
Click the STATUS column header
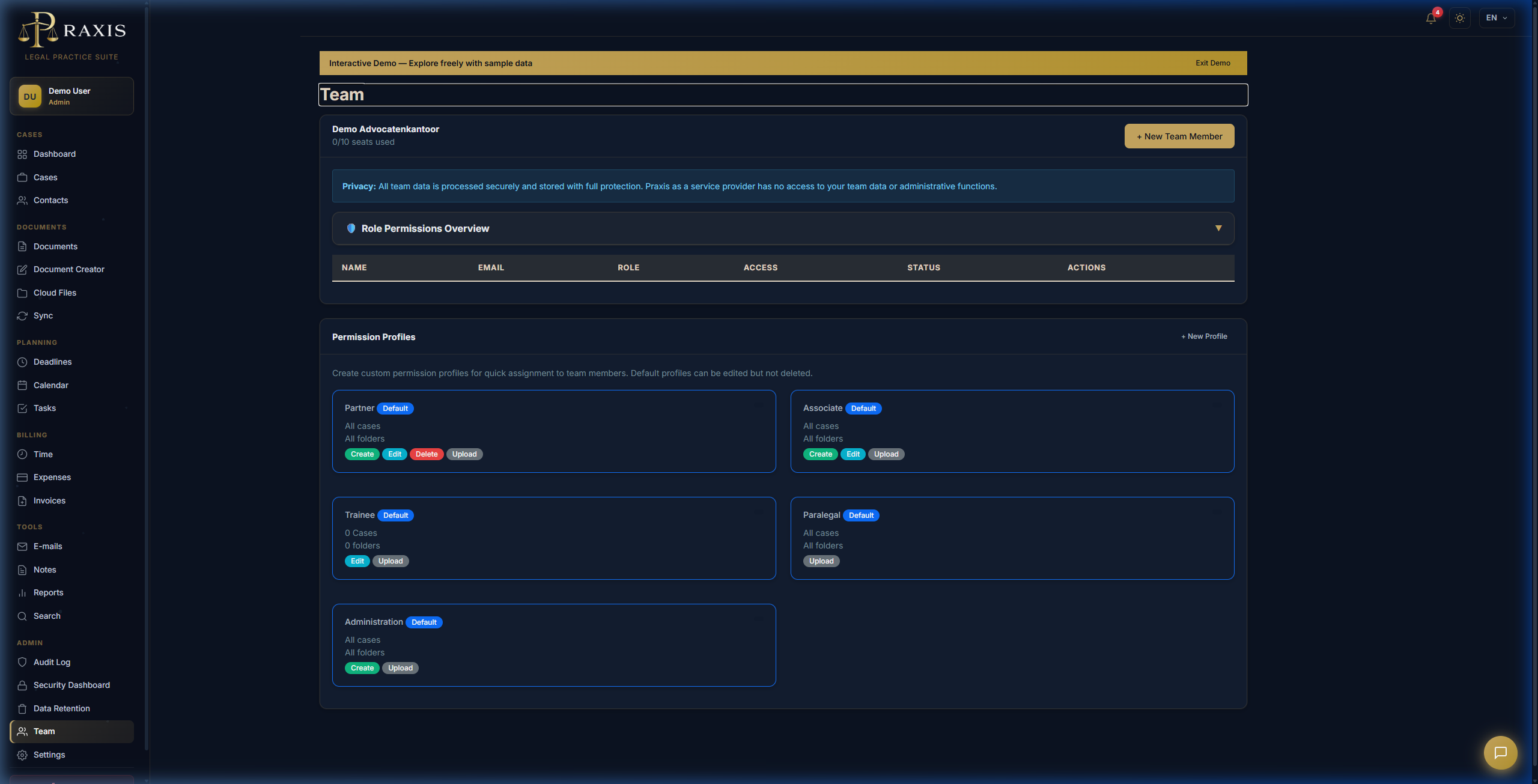pos(924,268)
